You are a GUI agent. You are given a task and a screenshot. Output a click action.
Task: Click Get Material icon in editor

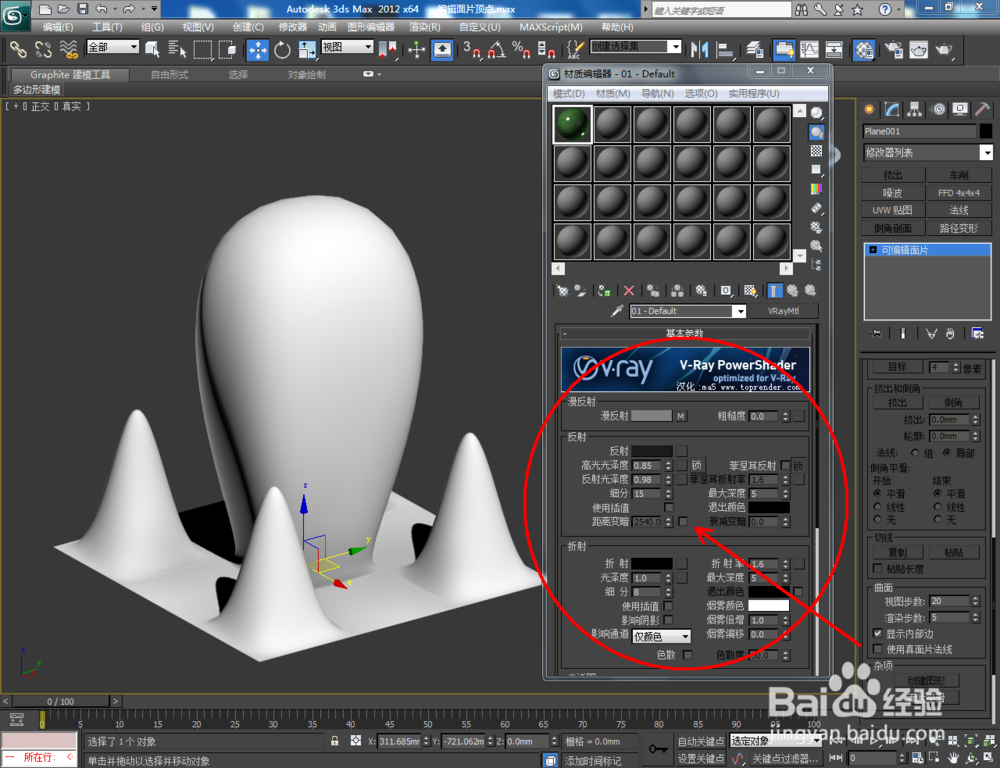[x=562, y=291]
